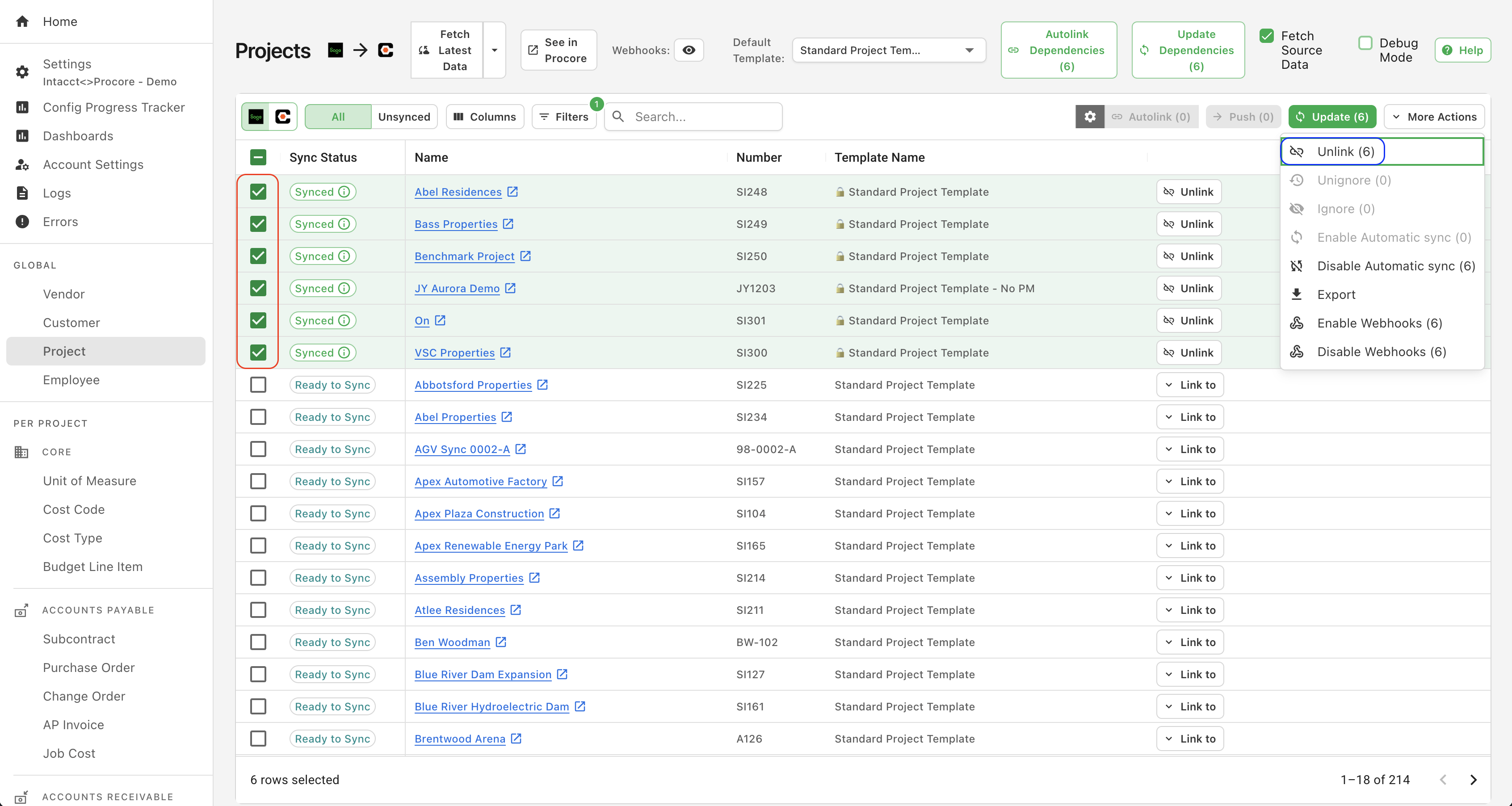Open the JY Aurora Demo project link
The height and width of the screenshot is (806, 1512).
click(x=457, y=289)
